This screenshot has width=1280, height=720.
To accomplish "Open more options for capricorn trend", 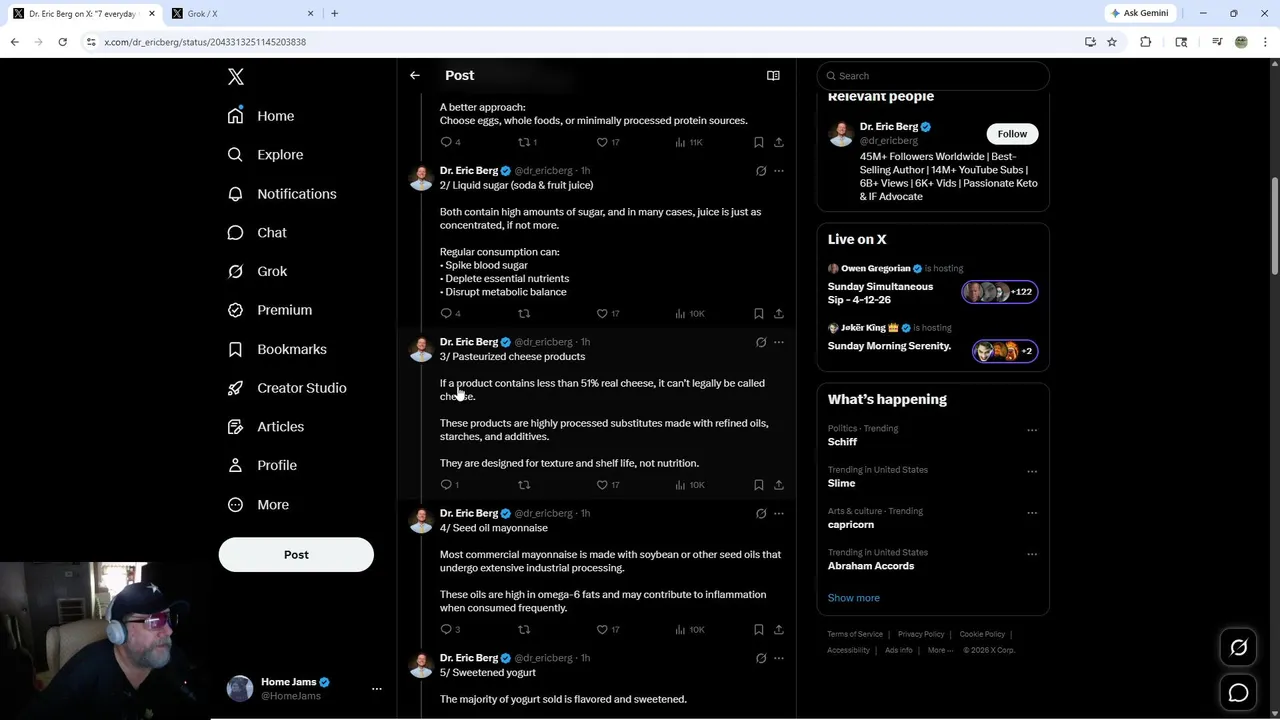I will coord(1032,513).
